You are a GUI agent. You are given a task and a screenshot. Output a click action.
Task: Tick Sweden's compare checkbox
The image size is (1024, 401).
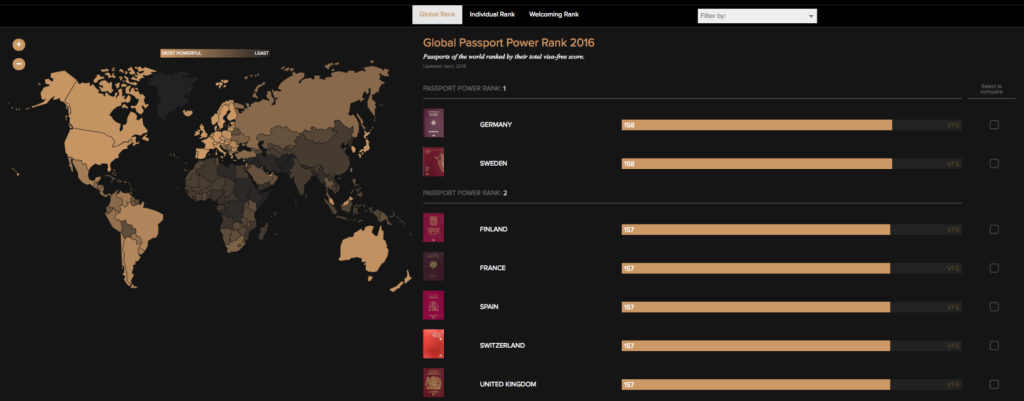[x=994, y=163]
